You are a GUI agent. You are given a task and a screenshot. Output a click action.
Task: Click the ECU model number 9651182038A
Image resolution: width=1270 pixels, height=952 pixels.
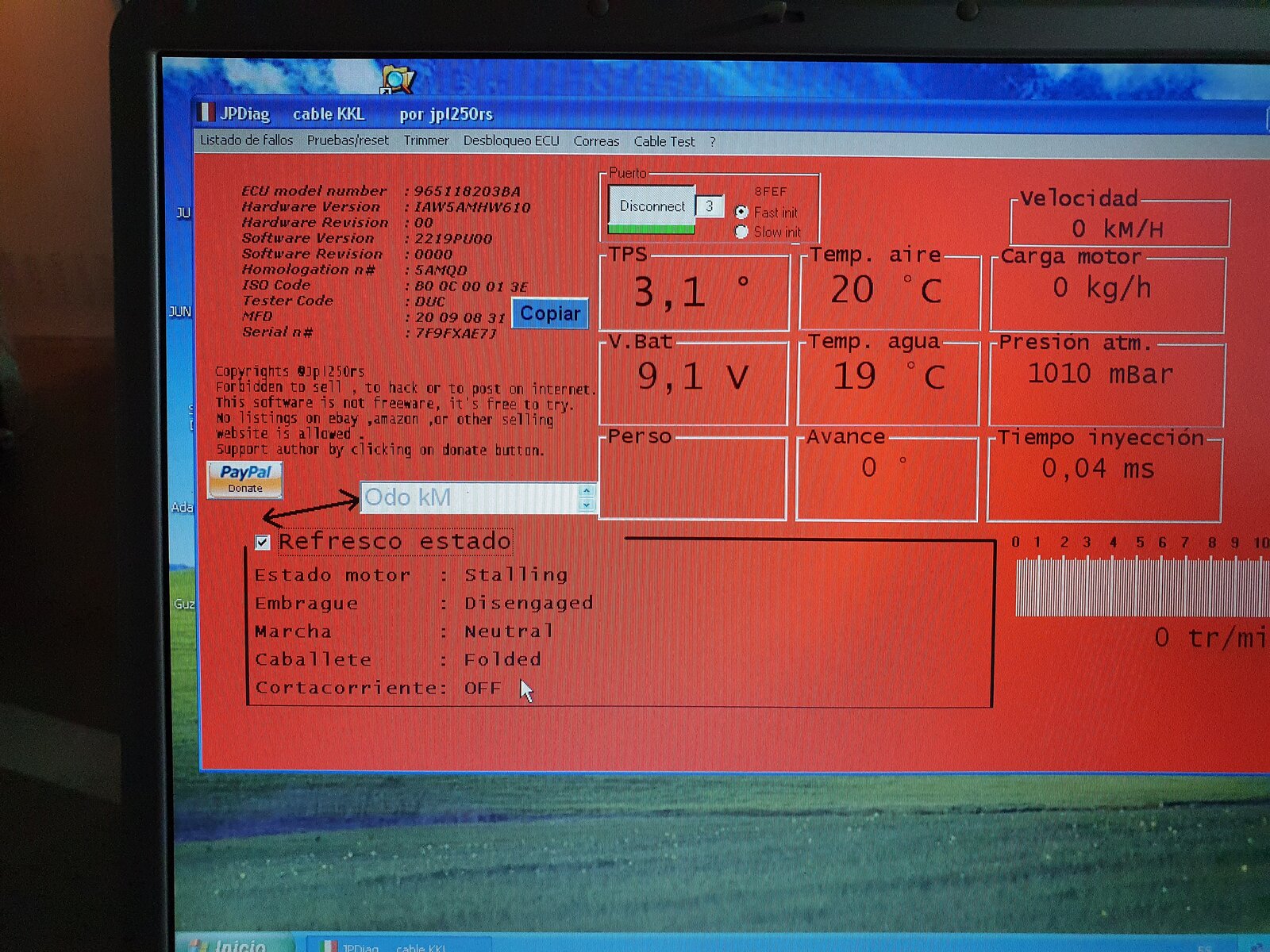click(x=467, y=191)
